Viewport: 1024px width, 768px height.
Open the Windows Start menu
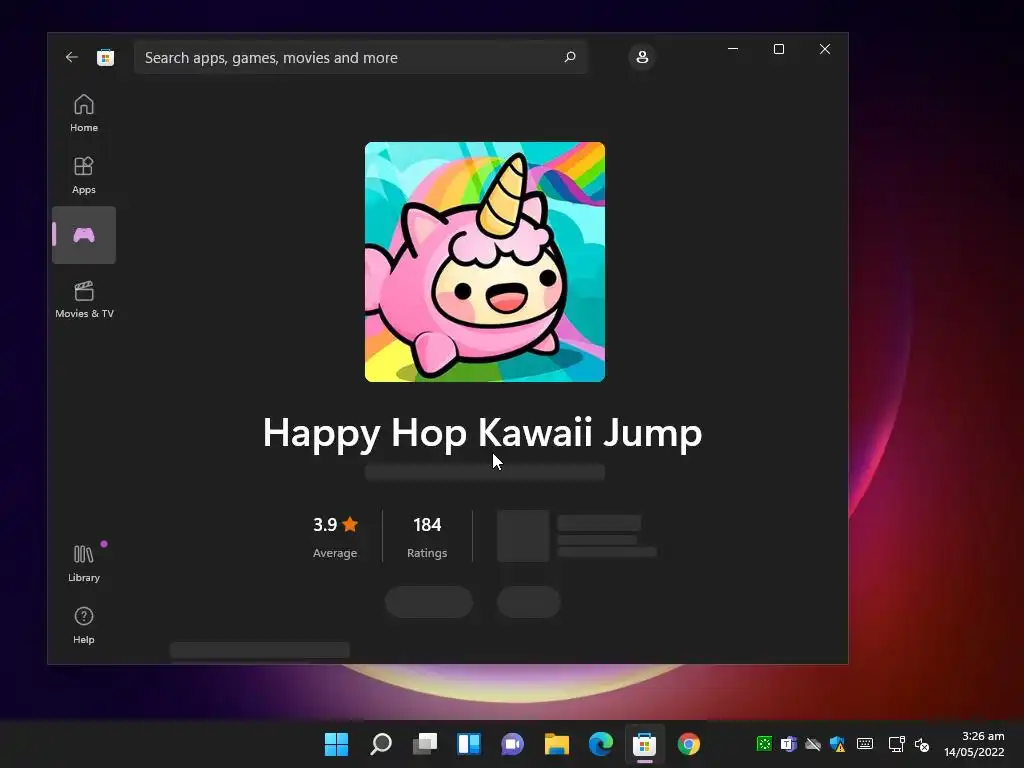click(x=336, y=744)
